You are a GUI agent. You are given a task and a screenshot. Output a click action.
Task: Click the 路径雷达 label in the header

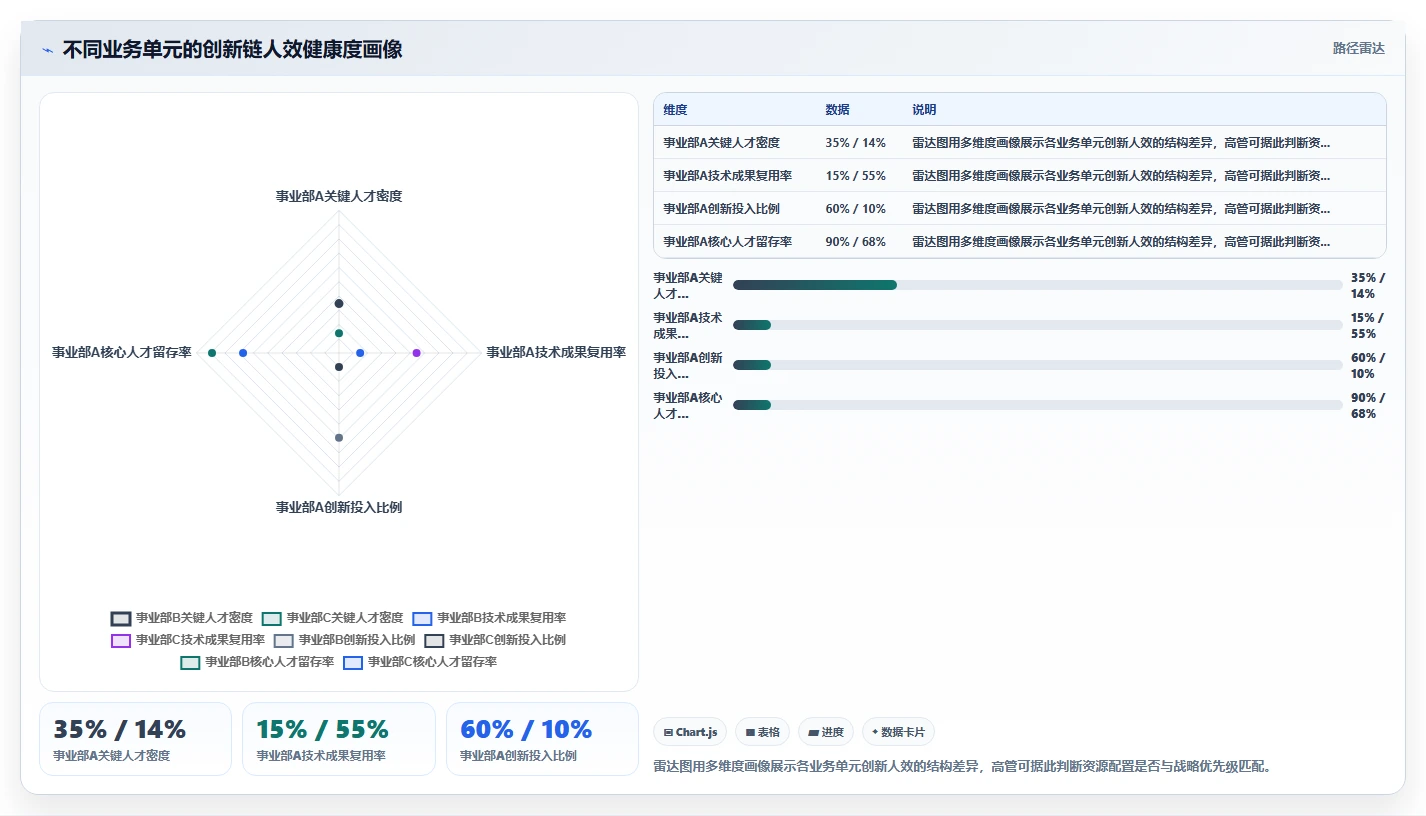(x=1358, y=48)
